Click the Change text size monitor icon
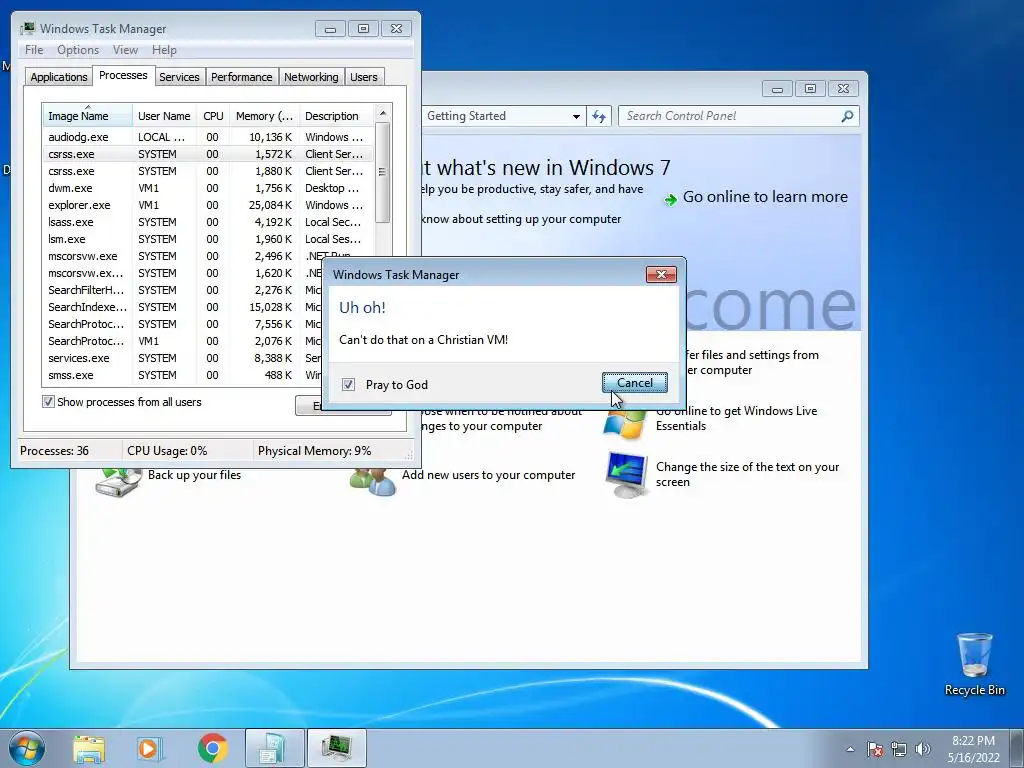The image size is (1024, 768). 626,475
